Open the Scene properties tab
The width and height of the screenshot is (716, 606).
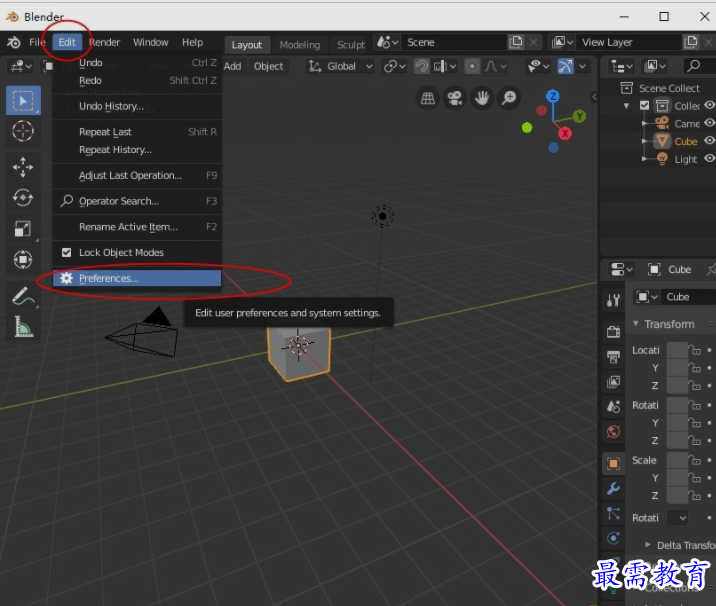pos(613,406)
